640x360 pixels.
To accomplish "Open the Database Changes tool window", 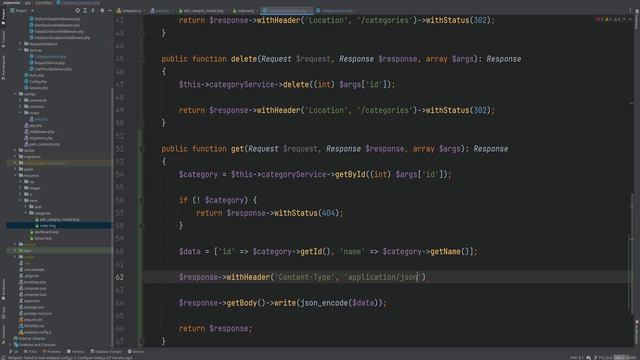I will (x=106, y=351).
